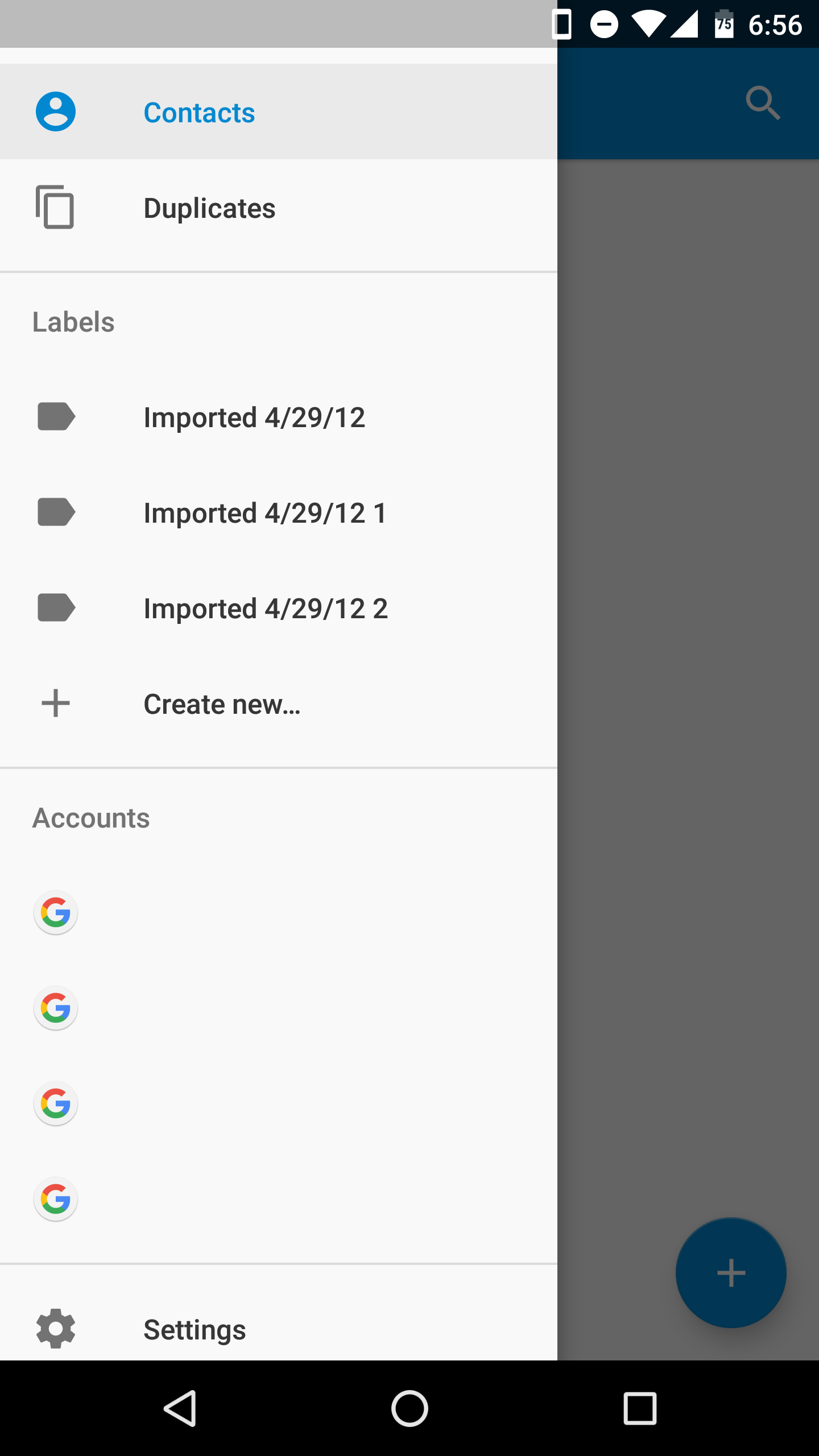This screenshot has height=1456, width=819.
Task: Select the second Google account
Action: click(56, 1008)
